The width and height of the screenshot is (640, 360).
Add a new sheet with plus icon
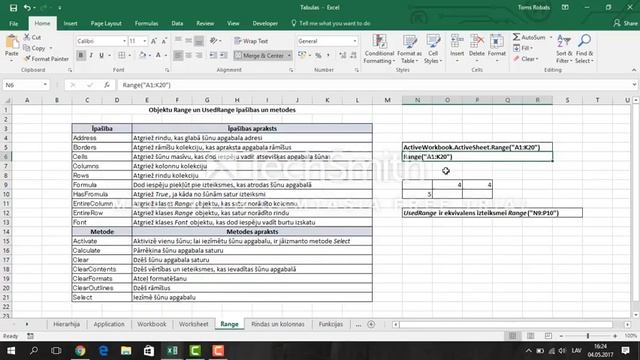pos(371,324)
